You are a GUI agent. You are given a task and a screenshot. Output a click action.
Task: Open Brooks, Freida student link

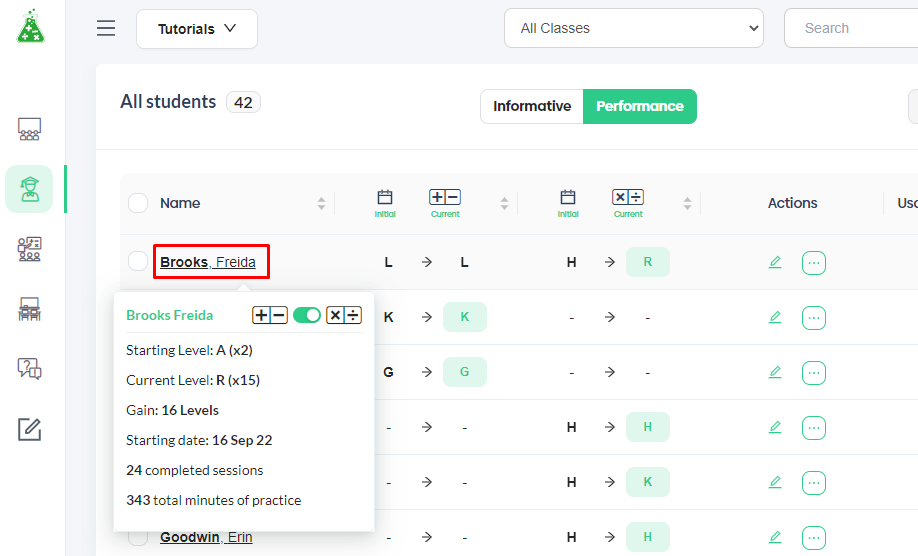pos(208,262)
